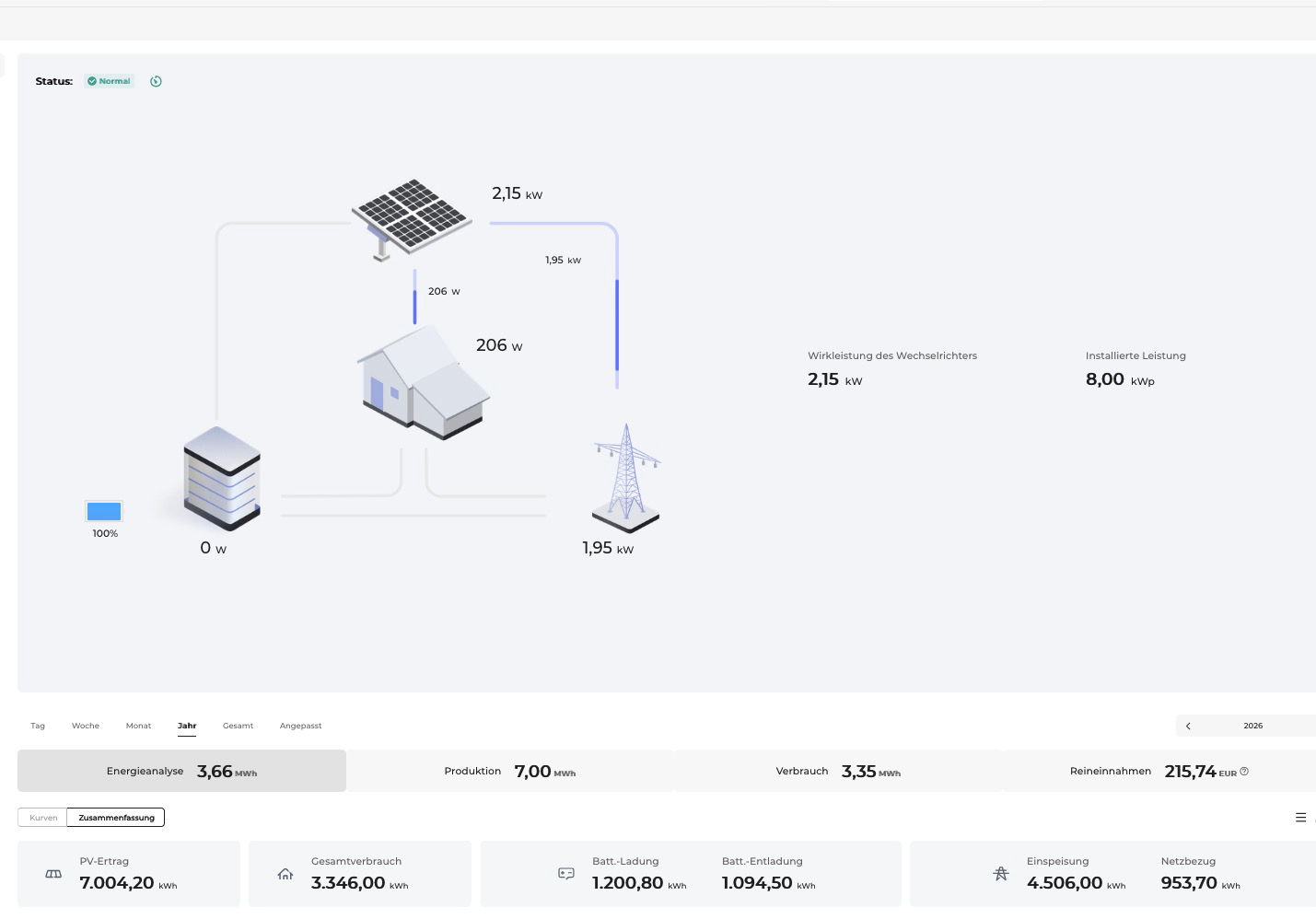The image size is (1316, 919).
Task: Open the 2026 year picker field
Action: tap(1253, 726)
